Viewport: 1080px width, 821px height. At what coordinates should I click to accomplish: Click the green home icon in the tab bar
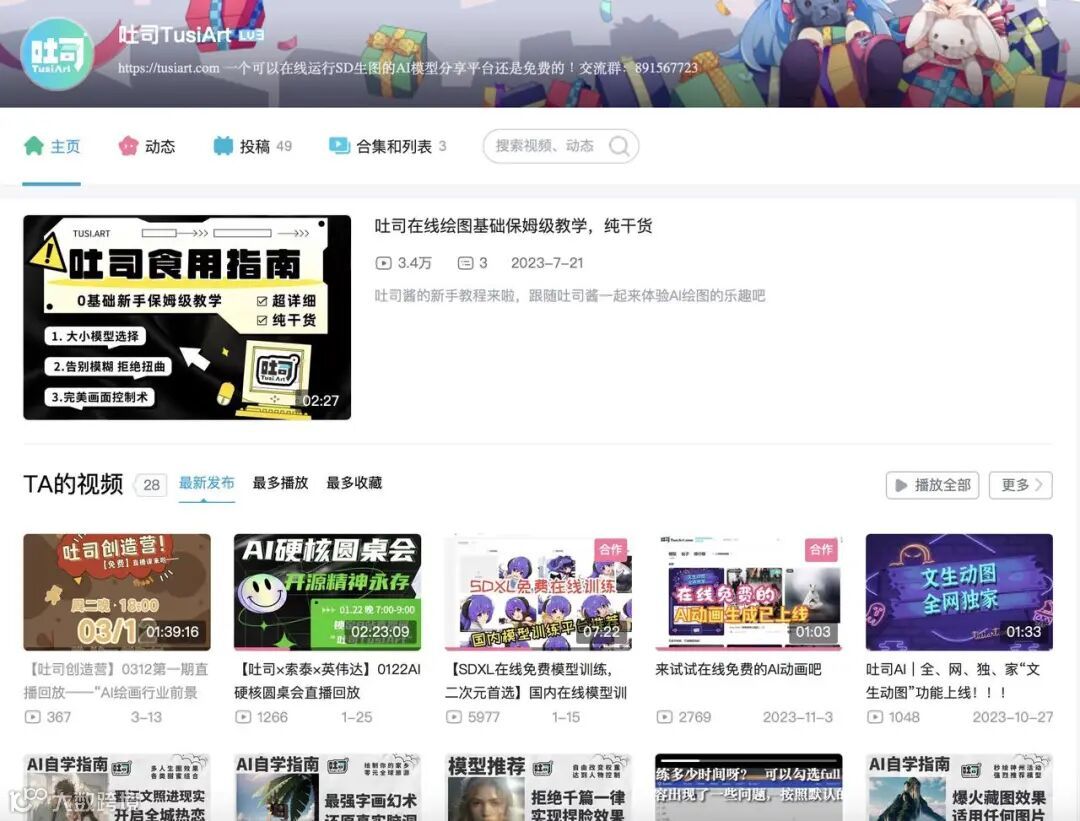tap(34, 146)
